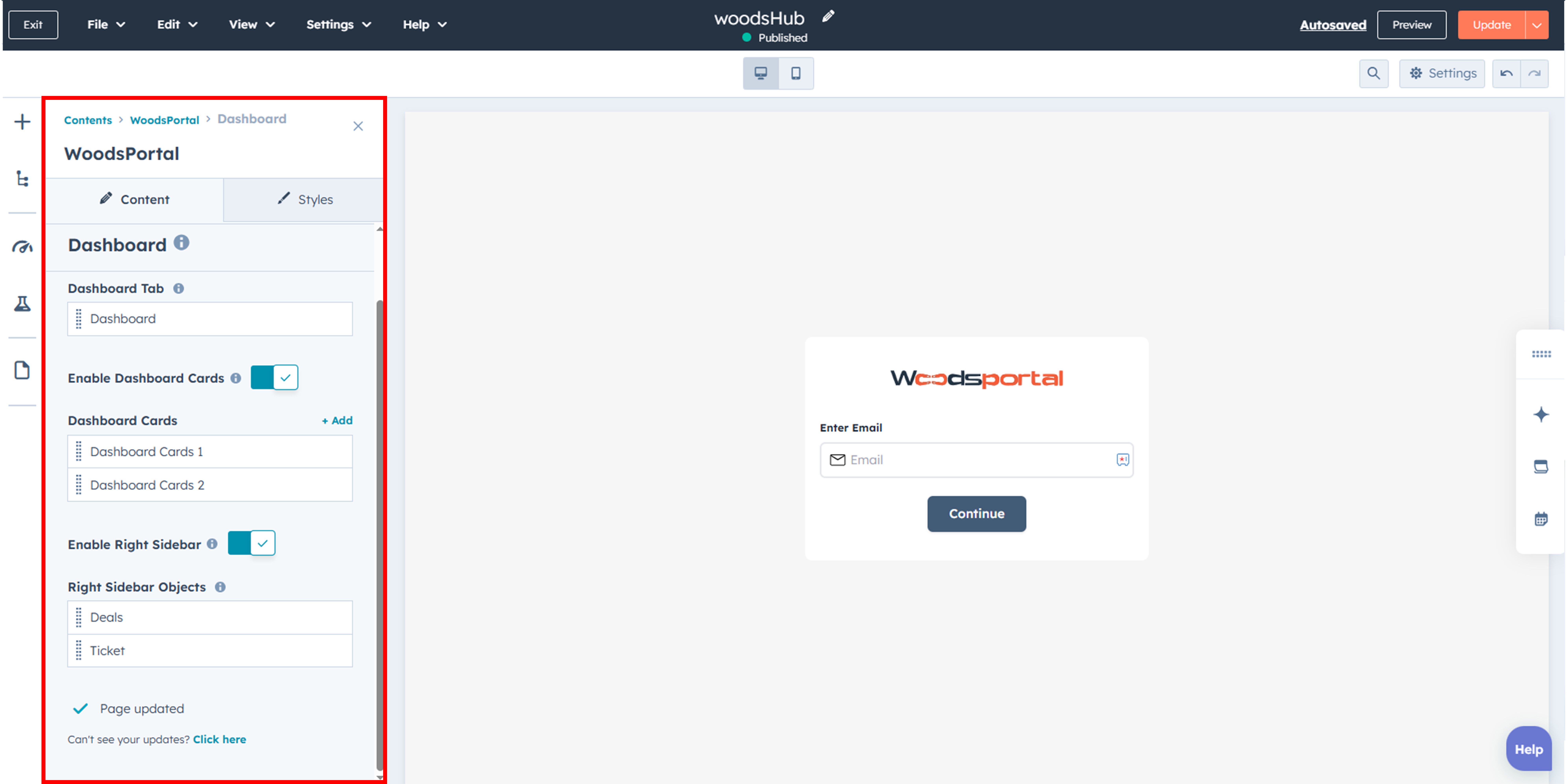Click the undo arrow icon

[x=1506, y=74]
